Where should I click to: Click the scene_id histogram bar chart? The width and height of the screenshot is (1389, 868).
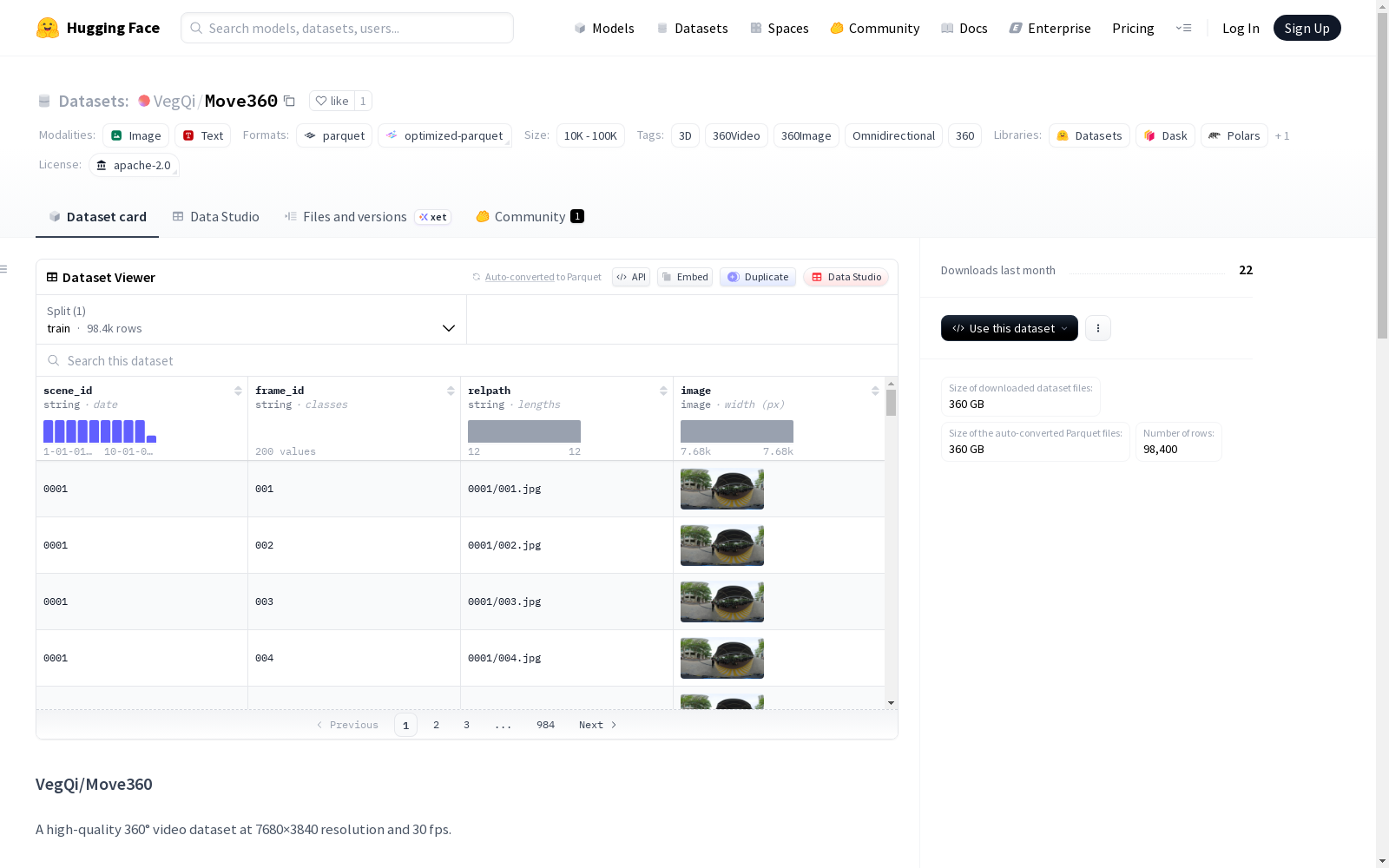[x=100, y=431]
